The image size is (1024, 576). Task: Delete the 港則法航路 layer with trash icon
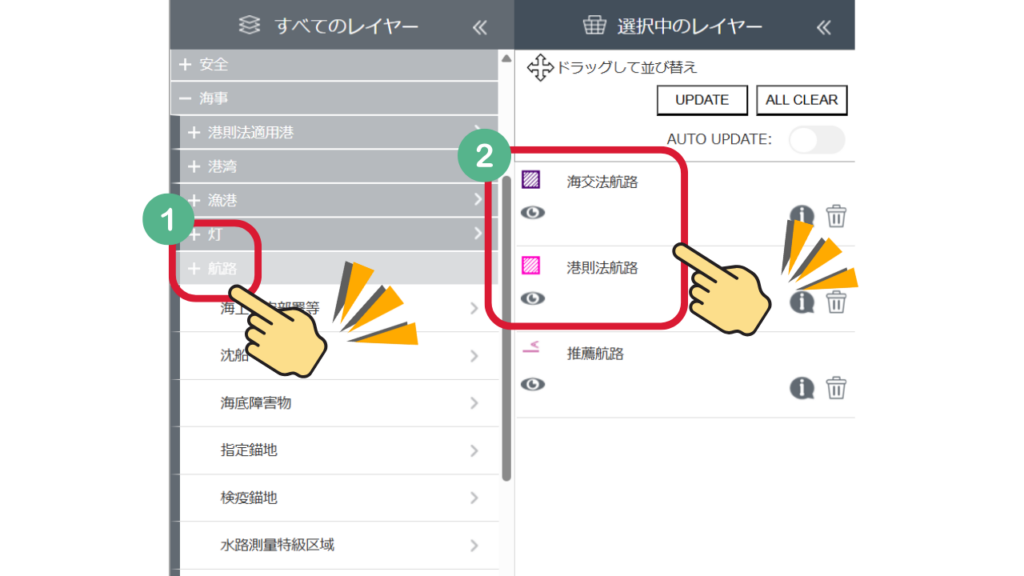pos(836,301)
